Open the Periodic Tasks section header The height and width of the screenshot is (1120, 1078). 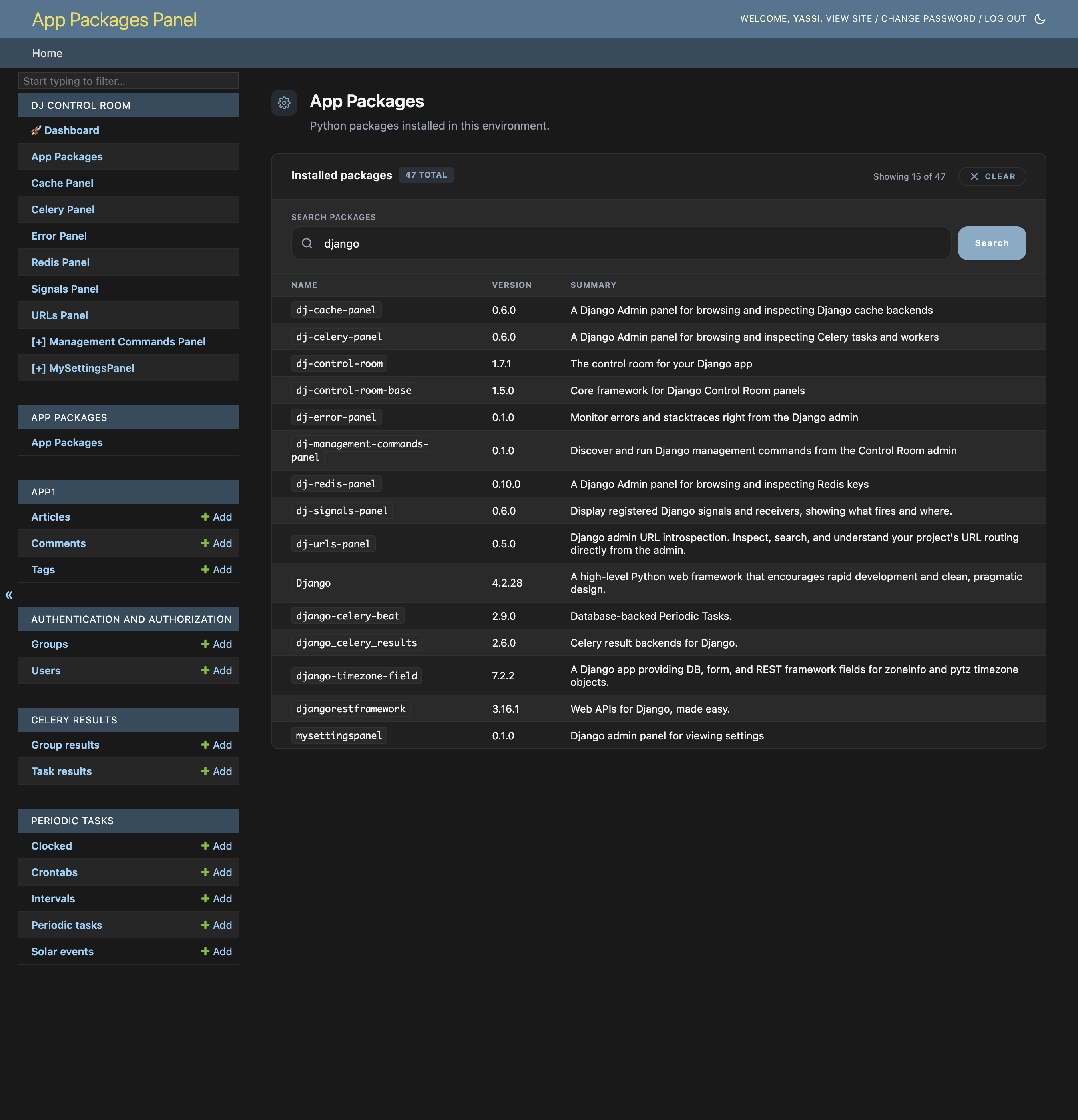tap(72, 821)
